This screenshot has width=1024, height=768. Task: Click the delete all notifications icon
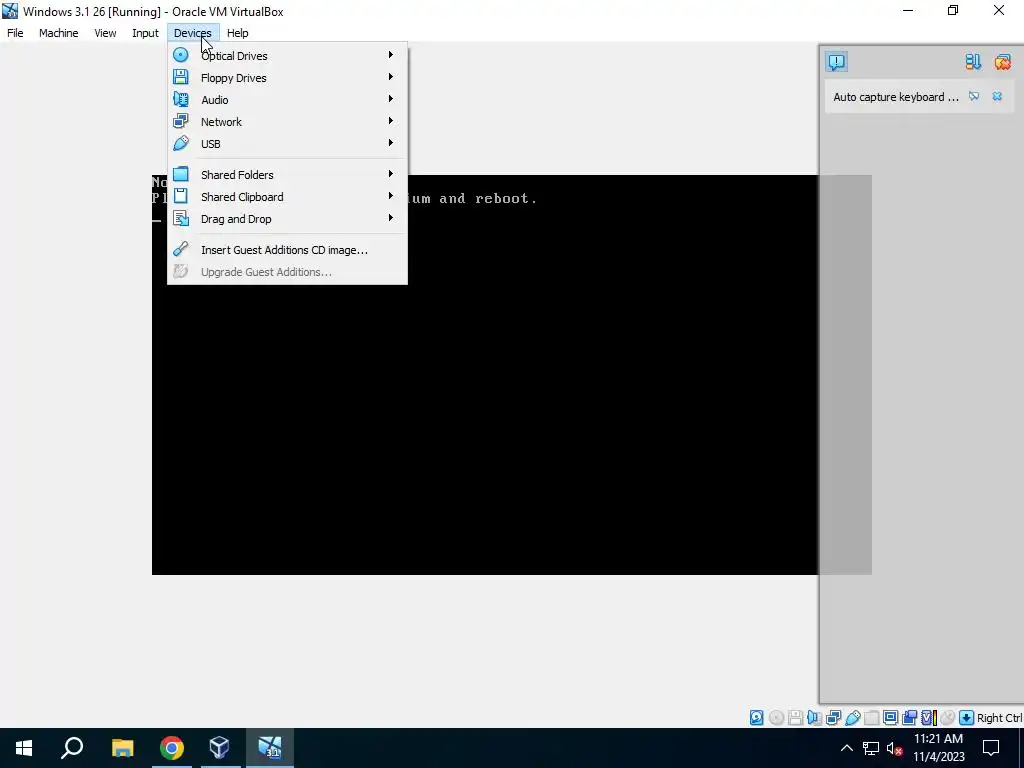[1002, 62]
